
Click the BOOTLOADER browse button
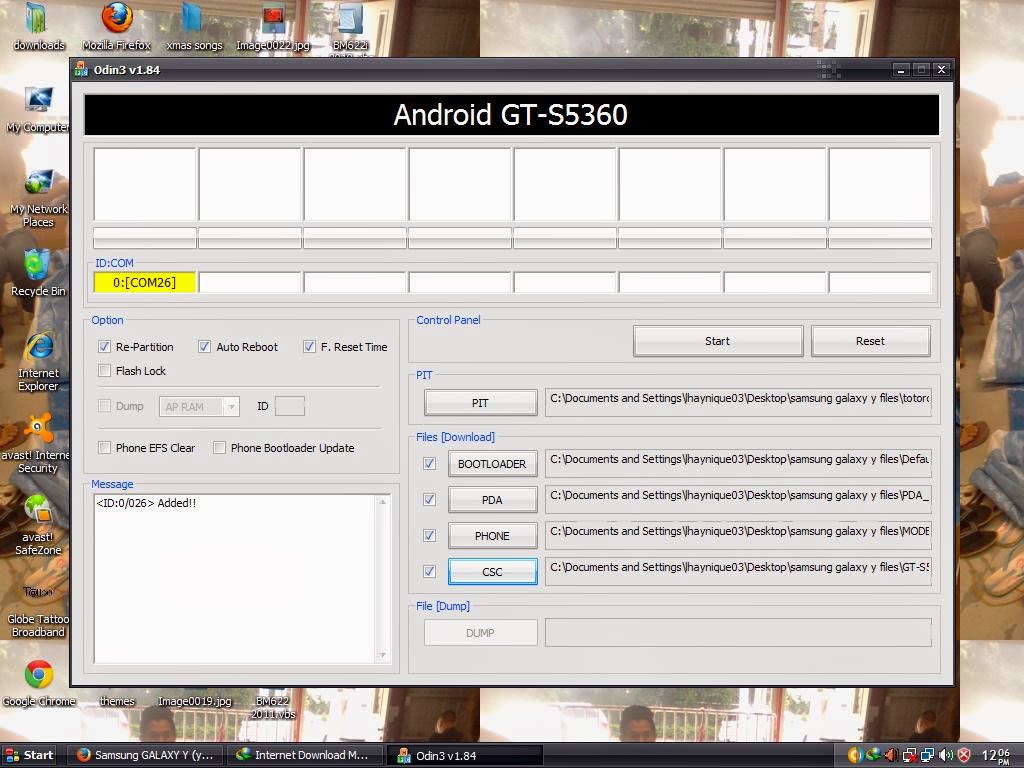click(x=492, y=464)
